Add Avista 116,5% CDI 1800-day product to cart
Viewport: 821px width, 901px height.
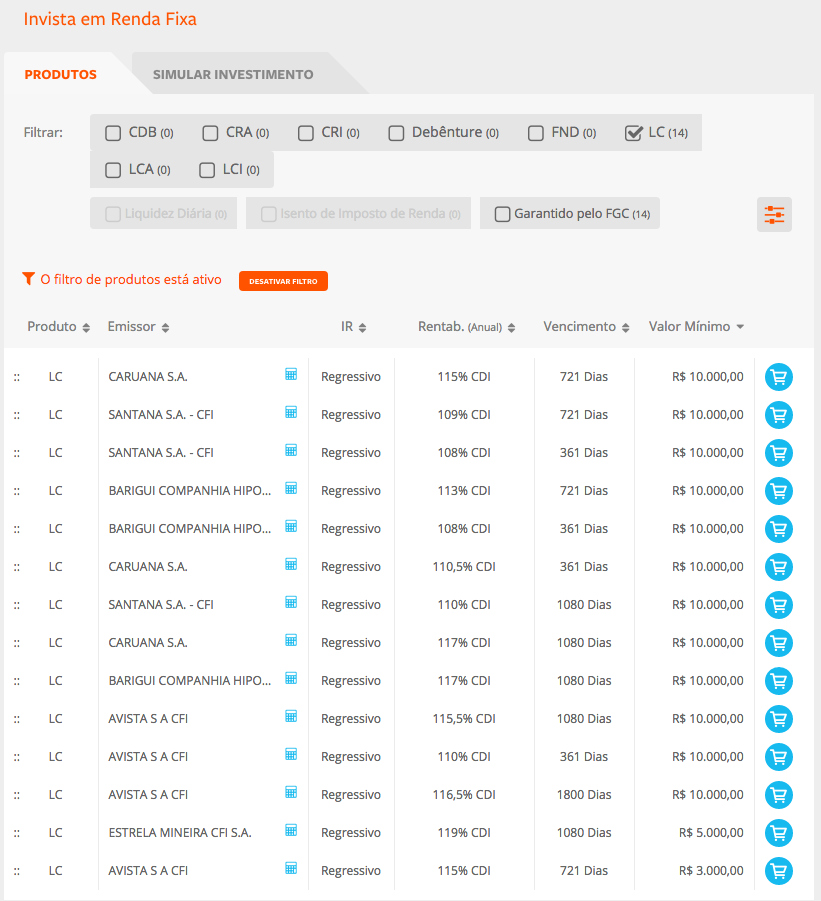[778, 795]
